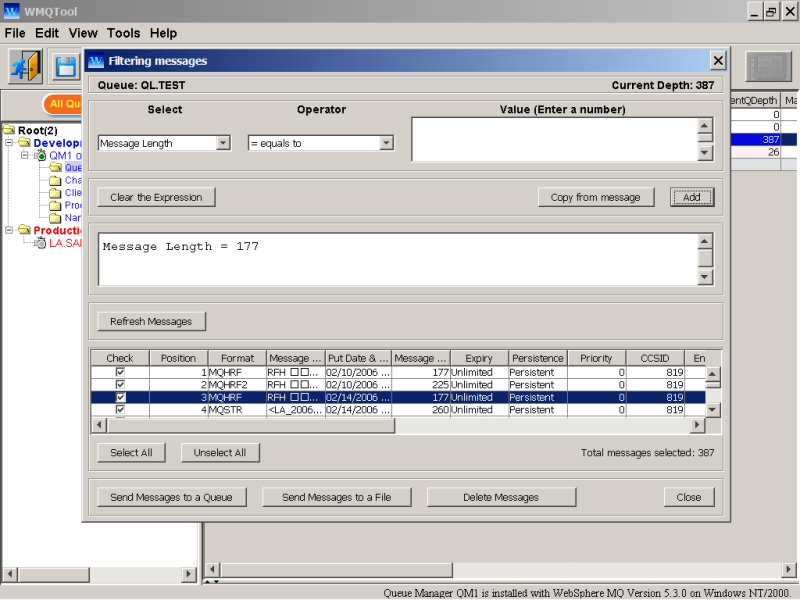
Task: Open the Edit menu
Action: coord(47,33)
